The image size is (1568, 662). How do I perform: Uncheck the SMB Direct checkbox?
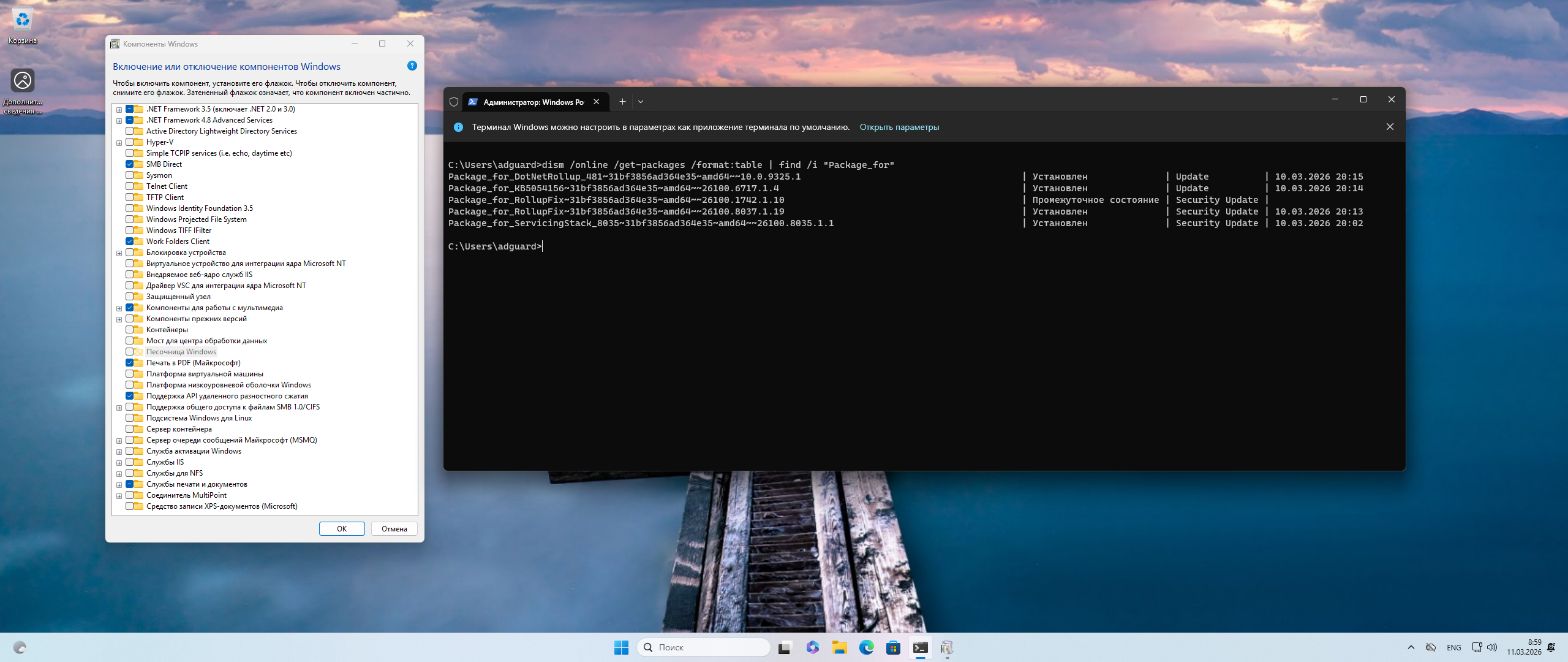(130, 164)
